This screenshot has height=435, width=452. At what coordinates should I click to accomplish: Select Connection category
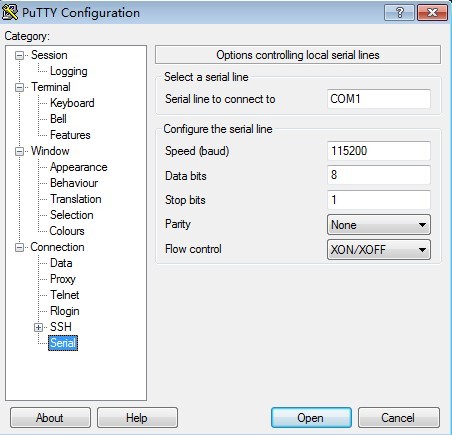(x=57, y=247)
